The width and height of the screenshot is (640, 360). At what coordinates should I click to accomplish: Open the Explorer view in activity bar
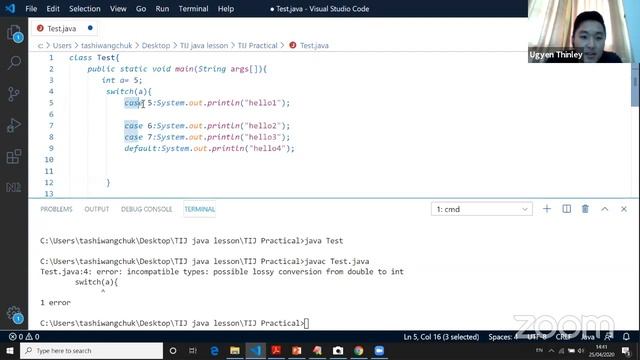[x=14, y=33]
